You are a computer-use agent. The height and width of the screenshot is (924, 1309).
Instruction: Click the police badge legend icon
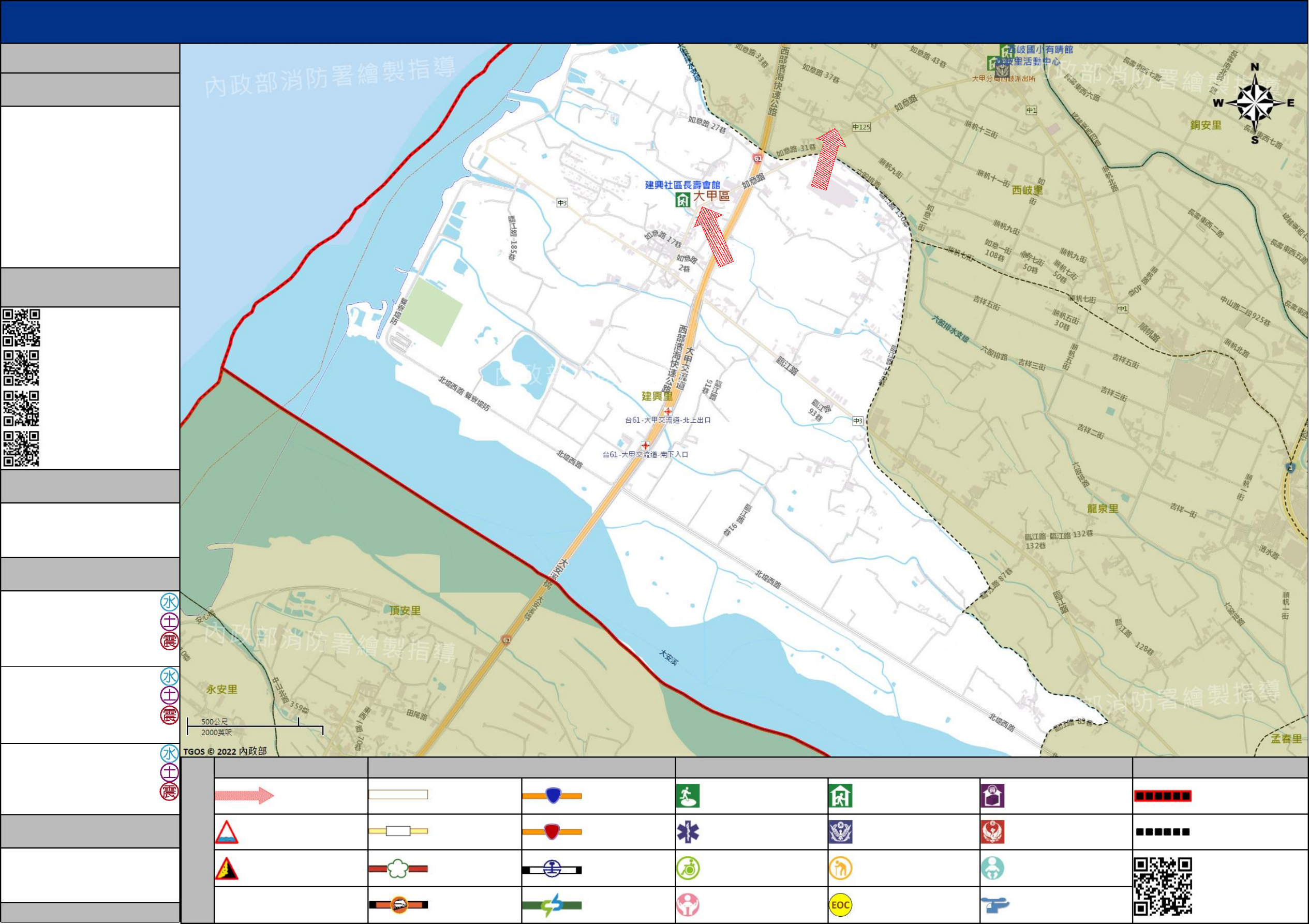click(x=840, y=832)
